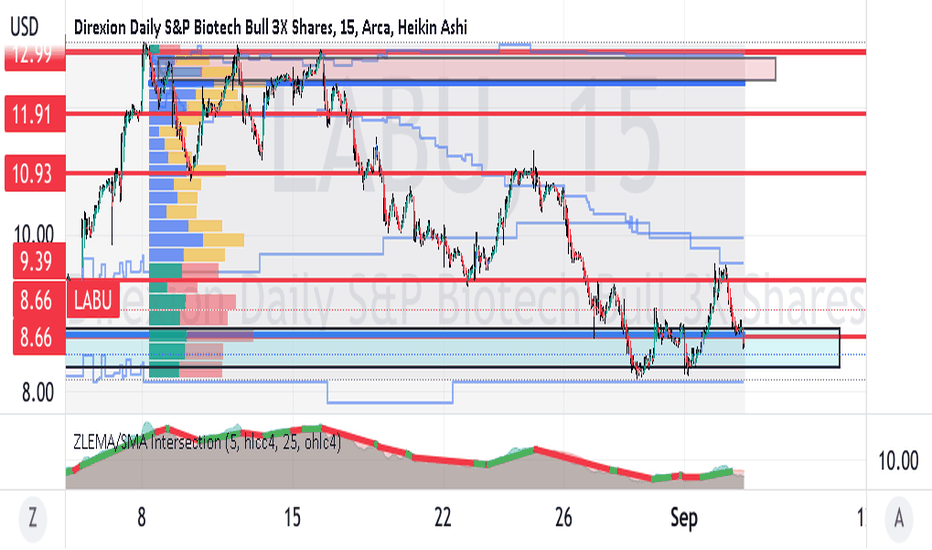Click date label 22 on time axis
The width and height of the screenshot is (932, 550).
pyautogui.click(x=443, y=517)
